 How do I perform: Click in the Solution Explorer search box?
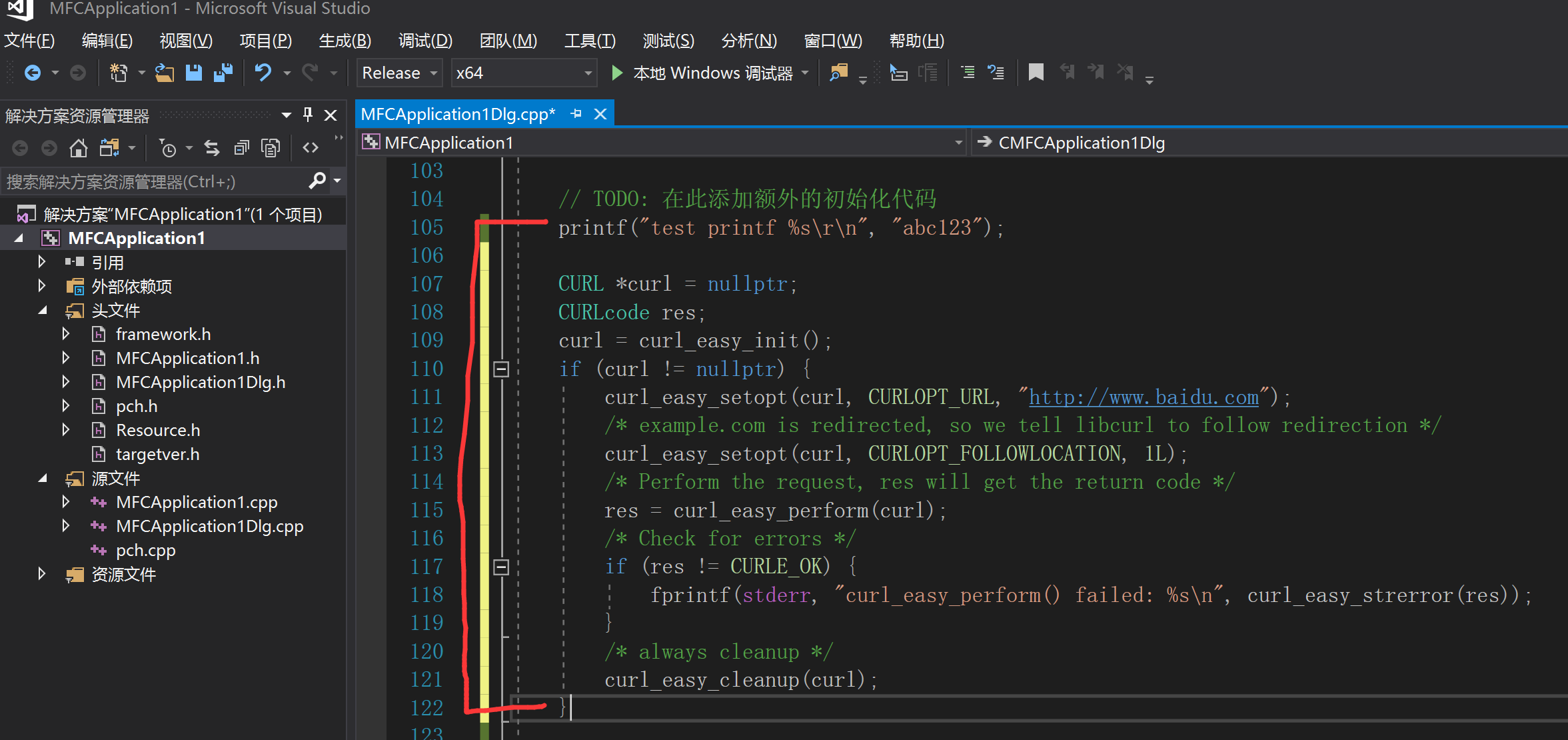(153, 181)
